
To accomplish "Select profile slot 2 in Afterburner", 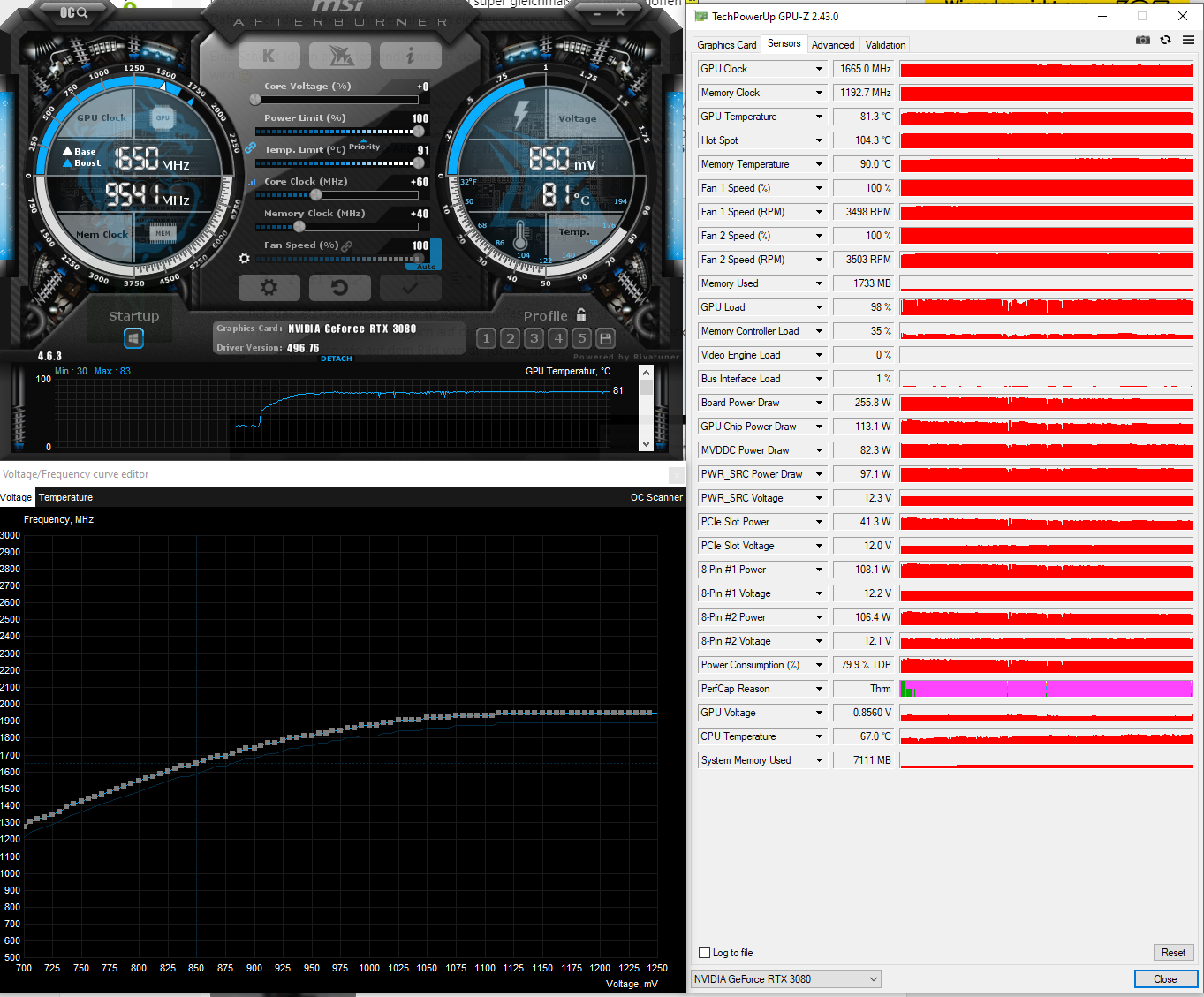I will 510,338.
